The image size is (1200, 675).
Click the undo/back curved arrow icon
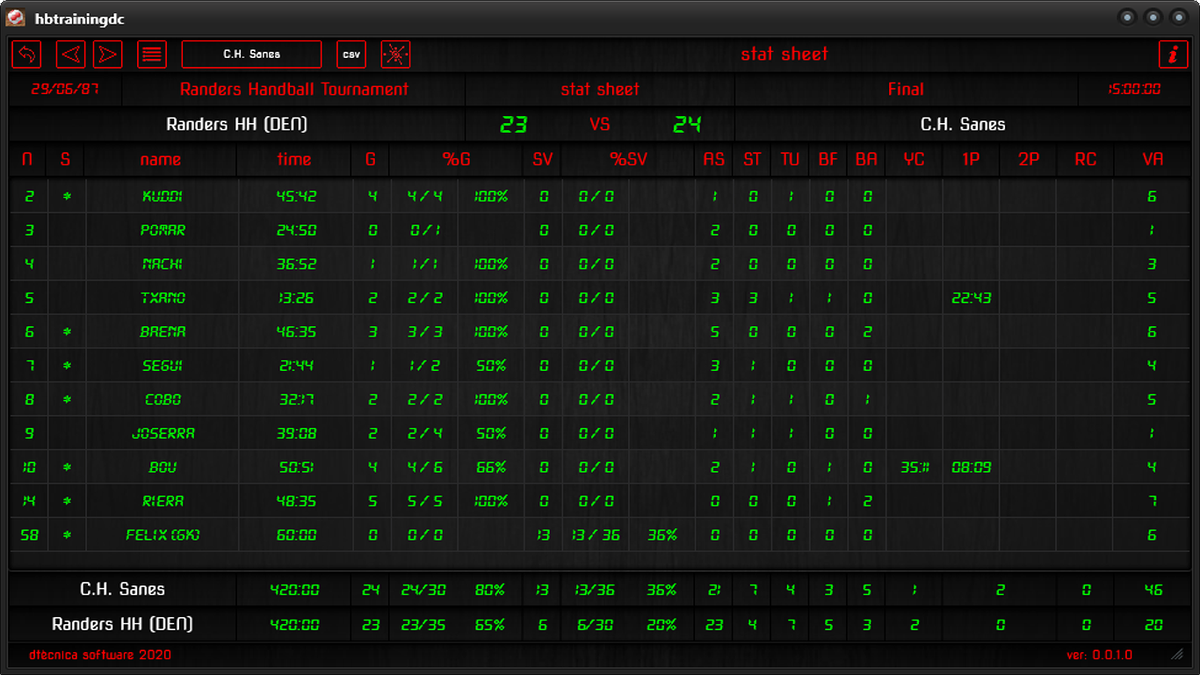pyautogui.click(x=26, y=54)
